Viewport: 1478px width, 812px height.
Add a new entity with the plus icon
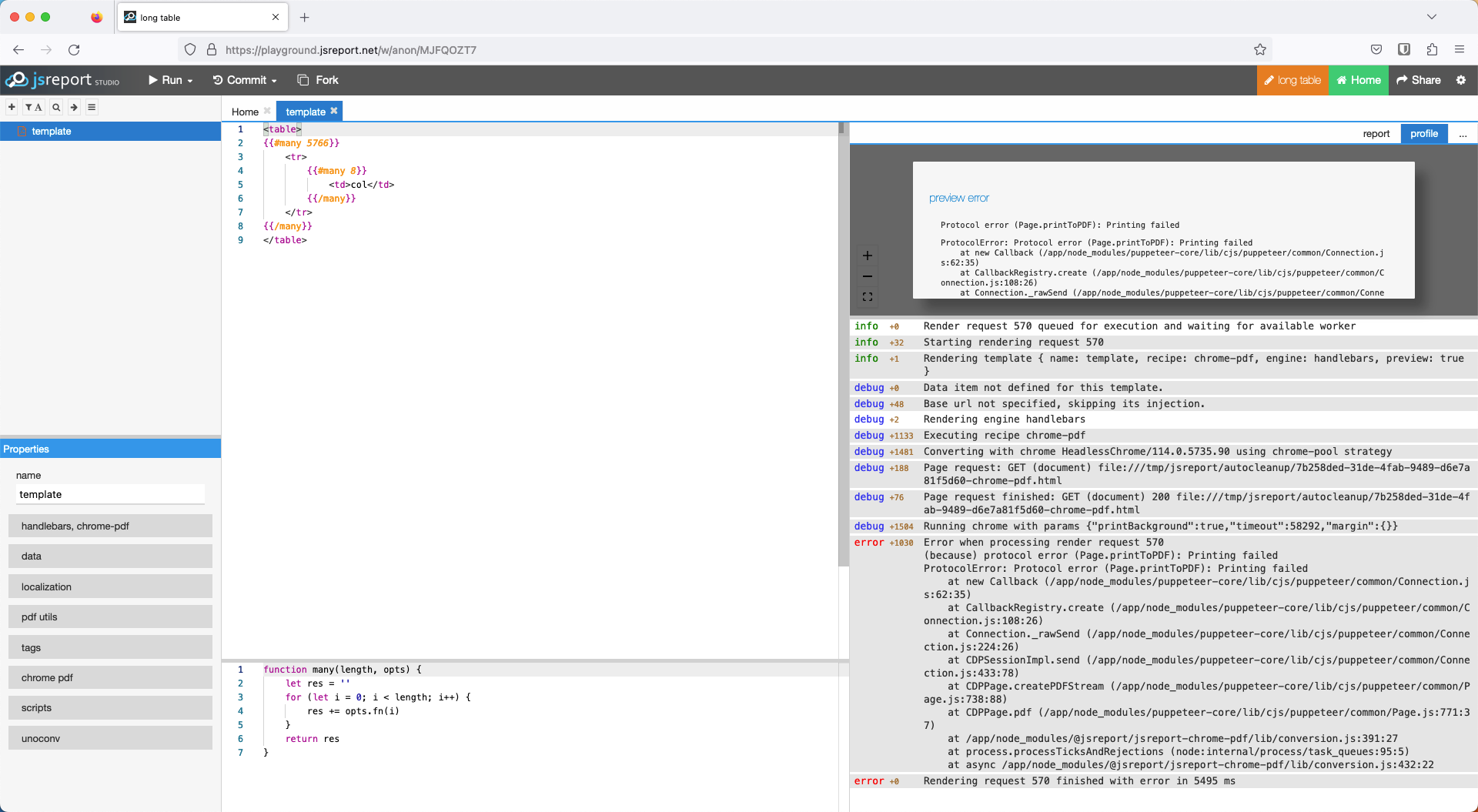coord(11,107)
